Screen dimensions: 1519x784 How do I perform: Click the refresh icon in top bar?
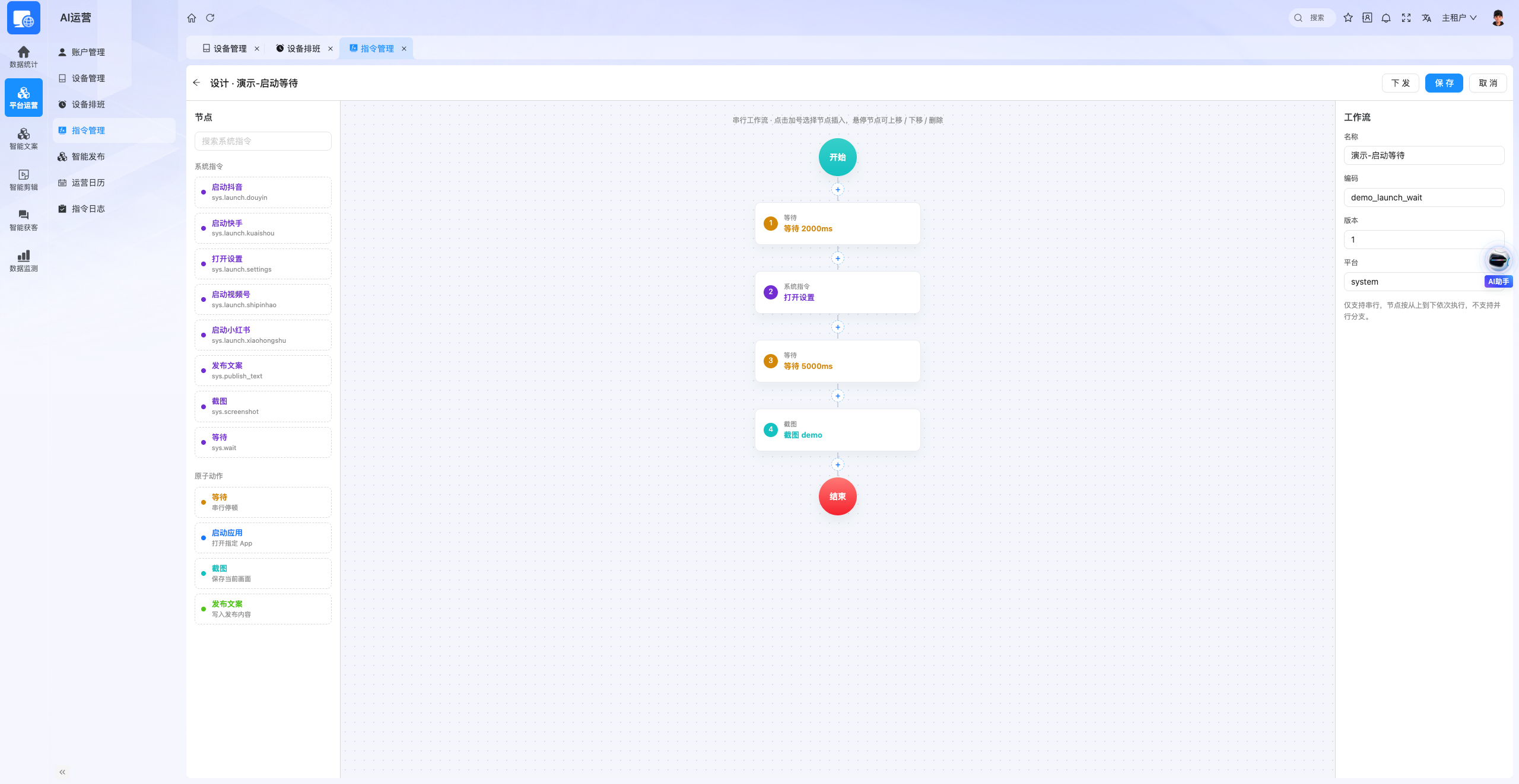click(210, 18)
